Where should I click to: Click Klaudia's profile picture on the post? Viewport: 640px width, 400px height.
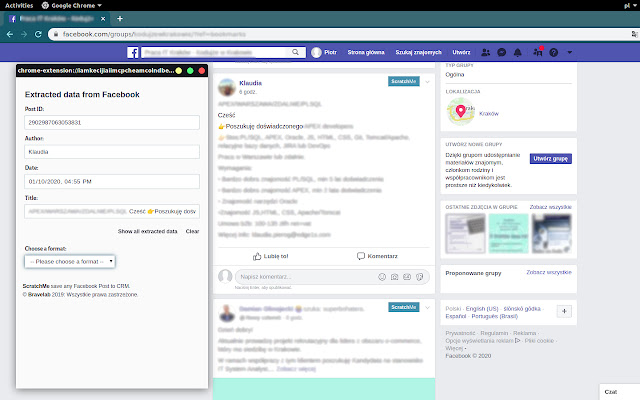(227, 87)
